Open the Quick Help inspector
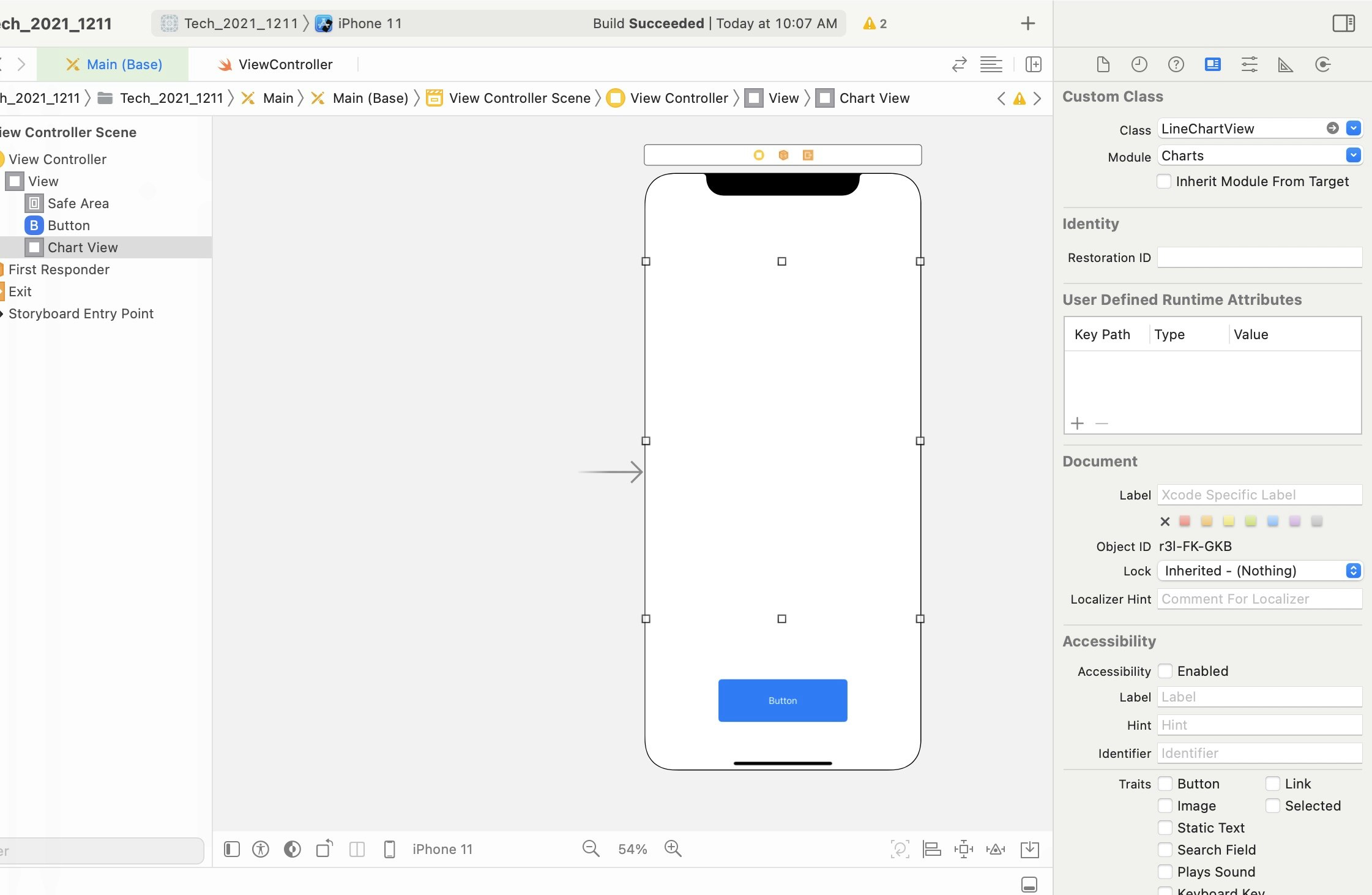The height and width of the screenshot is (895, 1372). (x=1176, y=64)
